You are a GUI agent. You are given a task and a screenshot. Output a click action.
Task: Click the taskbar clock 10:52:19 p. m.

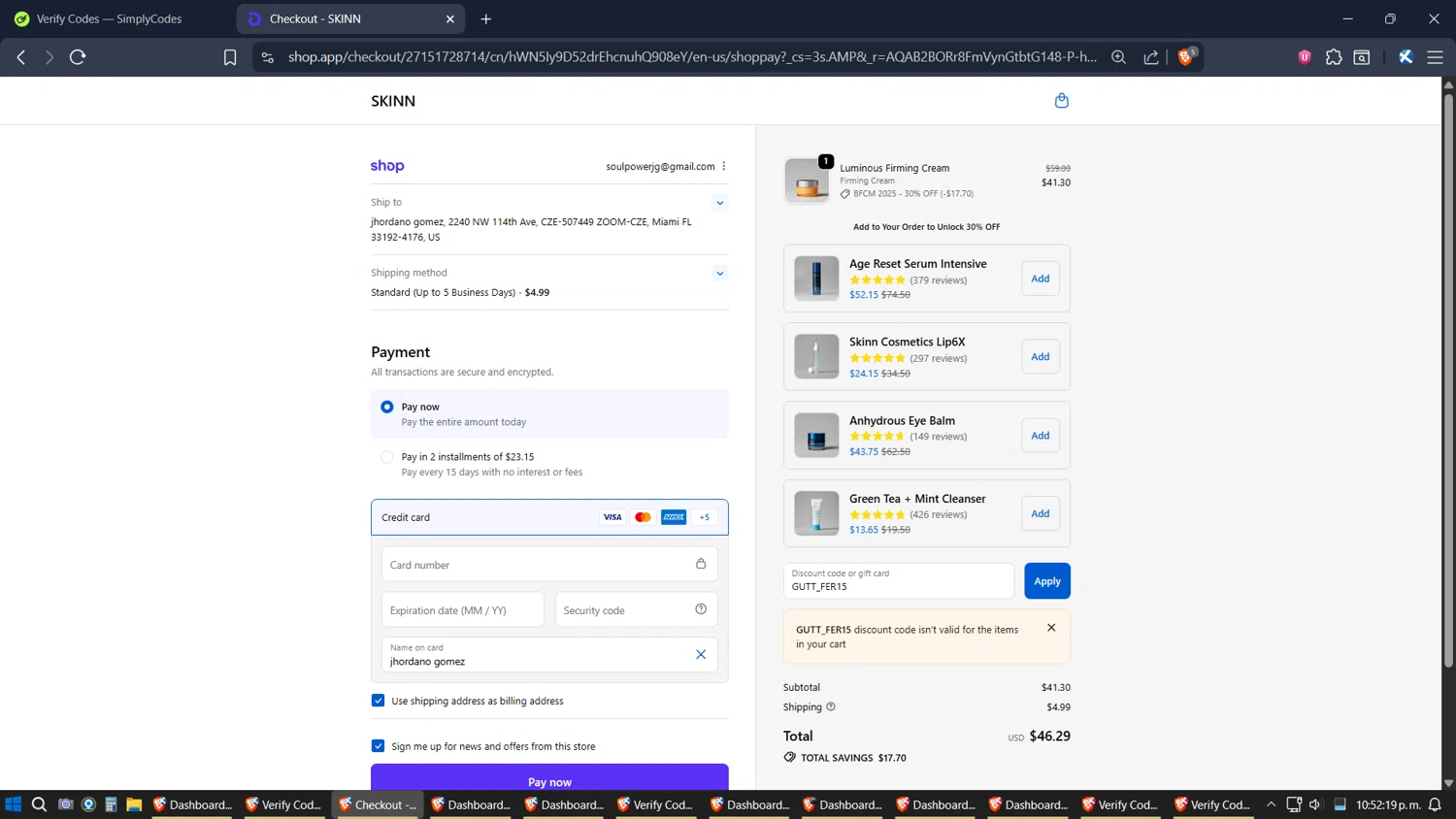(1388, 804)
